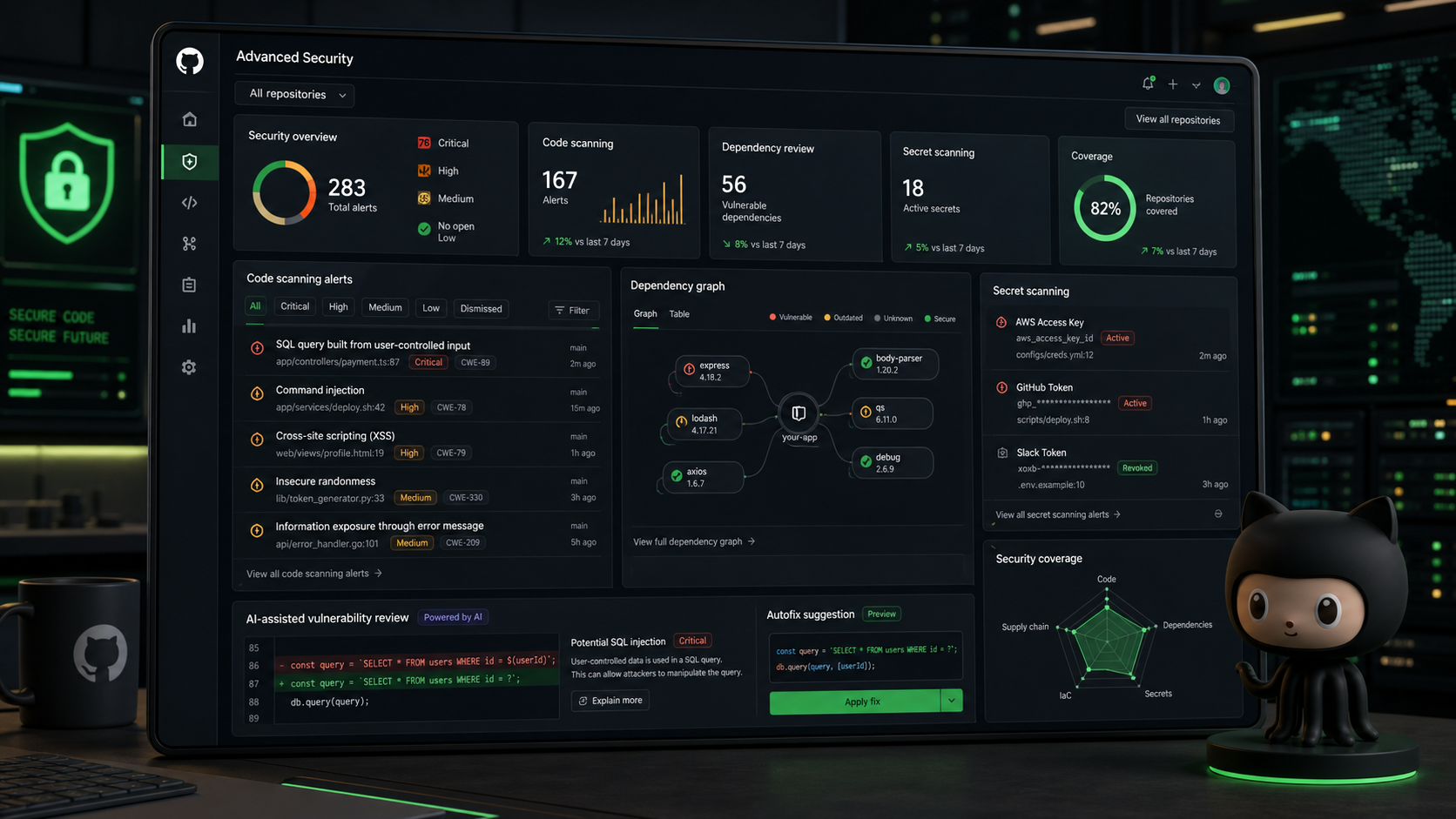Open the dropdown arrow beside Apply fix

[x=952, y=701]
